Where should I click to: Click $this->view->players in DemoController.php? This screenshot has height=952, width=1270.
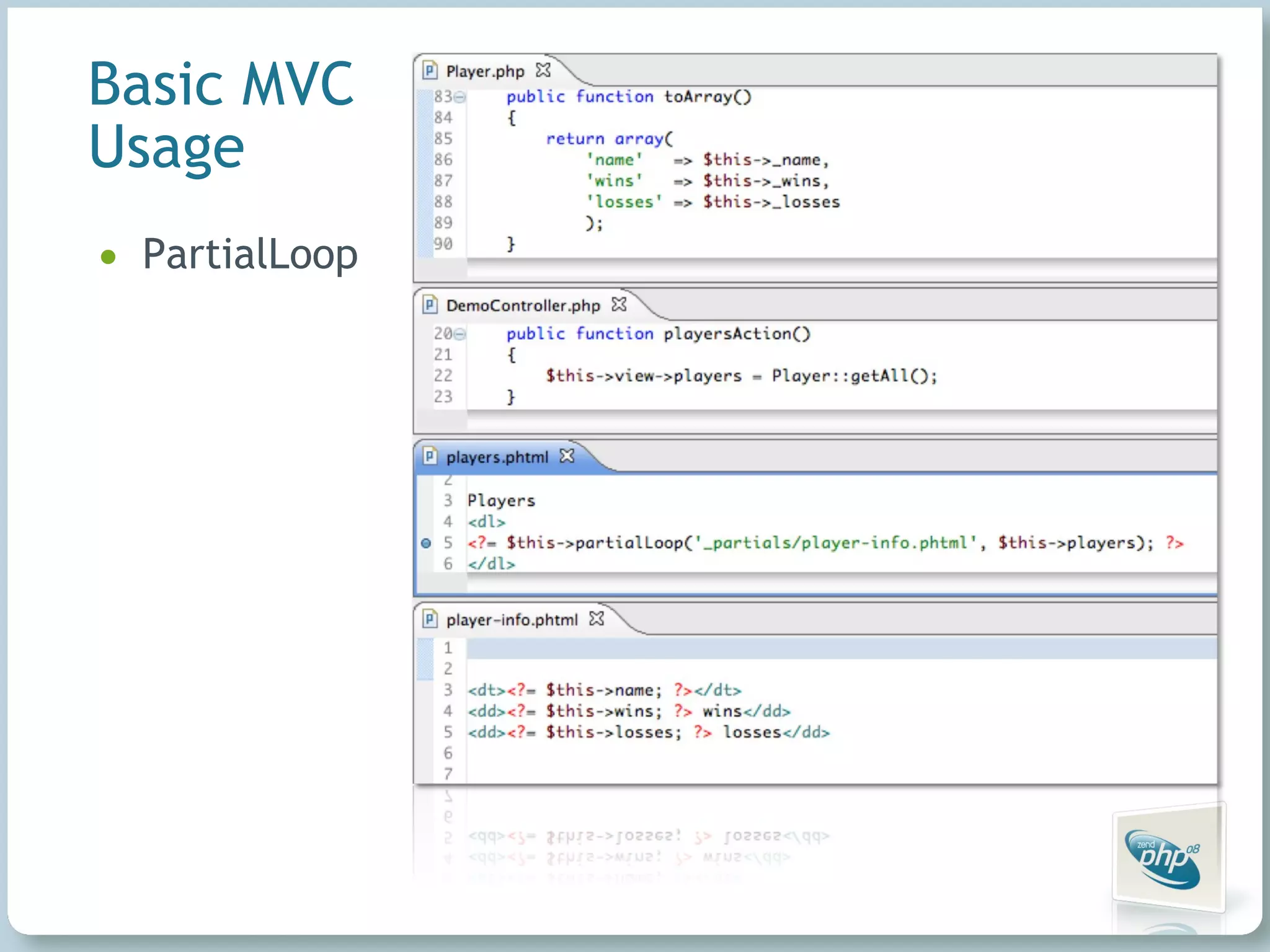(644, 376)
